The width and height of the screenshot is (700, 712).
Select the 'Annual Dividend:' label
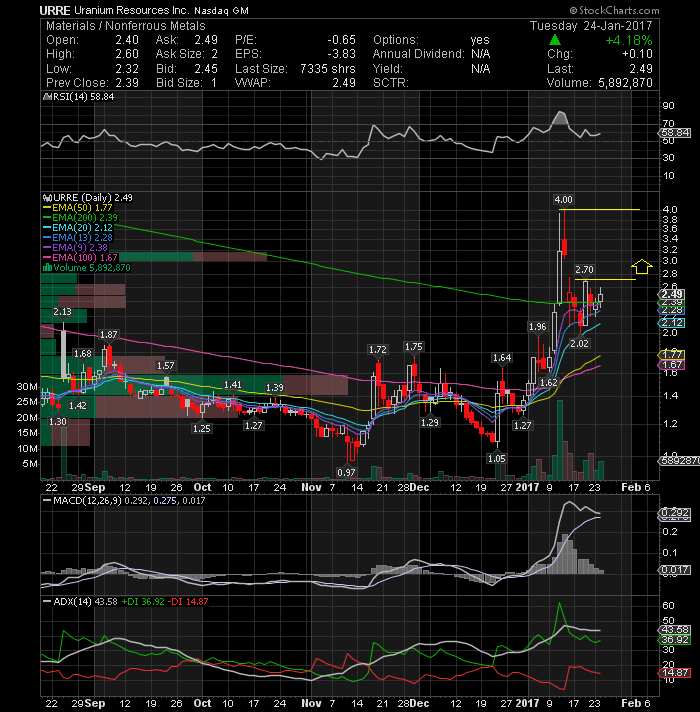[419, 54]
